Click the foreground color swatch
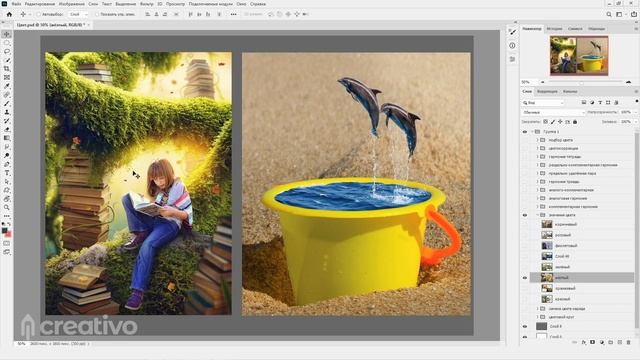The image size is (640, 360). pos(4,231)
